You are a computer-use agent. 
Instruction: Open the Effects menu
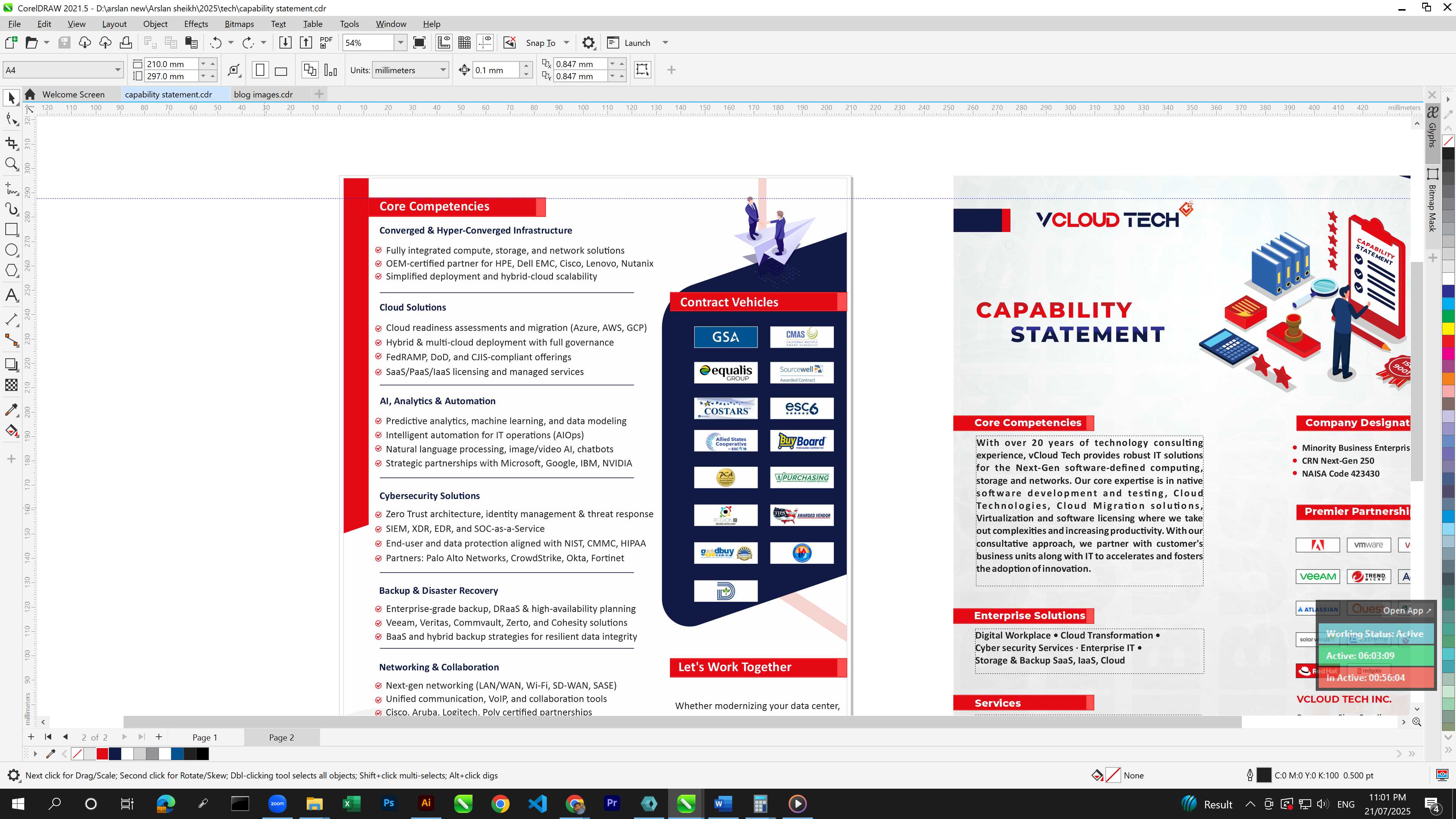click(x=196, y=24)
